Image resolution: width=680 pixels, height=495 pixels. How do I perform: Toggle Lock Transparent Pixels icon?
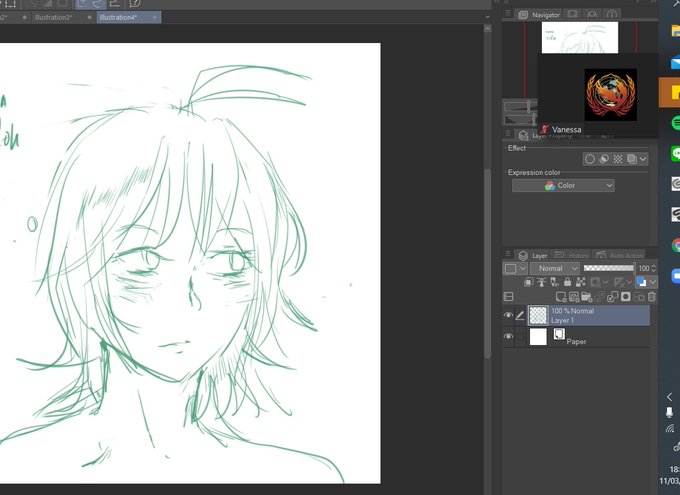tap(580, 282)
